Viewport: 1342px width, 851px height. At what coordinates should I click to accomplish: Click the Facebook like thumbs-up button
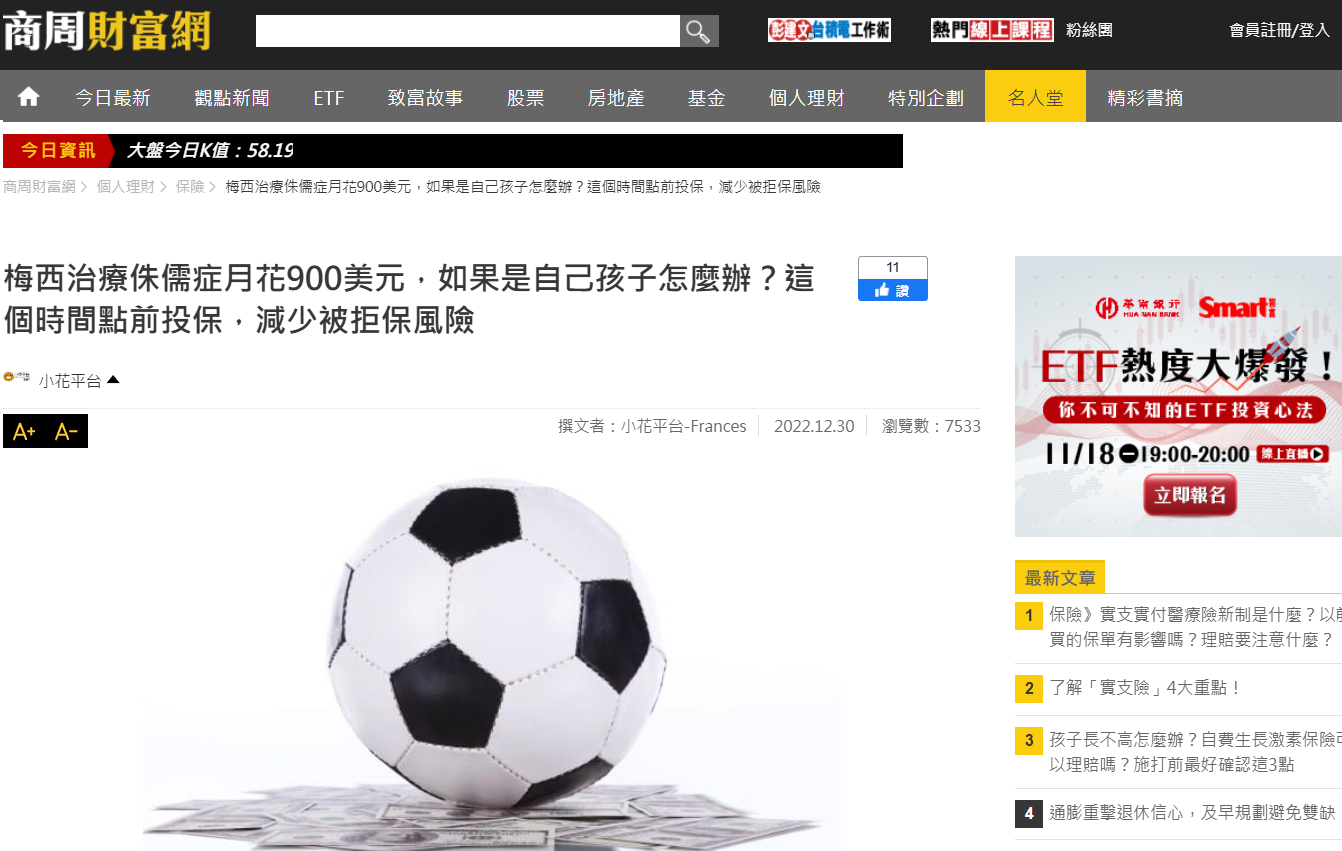(x=892, y=290)
